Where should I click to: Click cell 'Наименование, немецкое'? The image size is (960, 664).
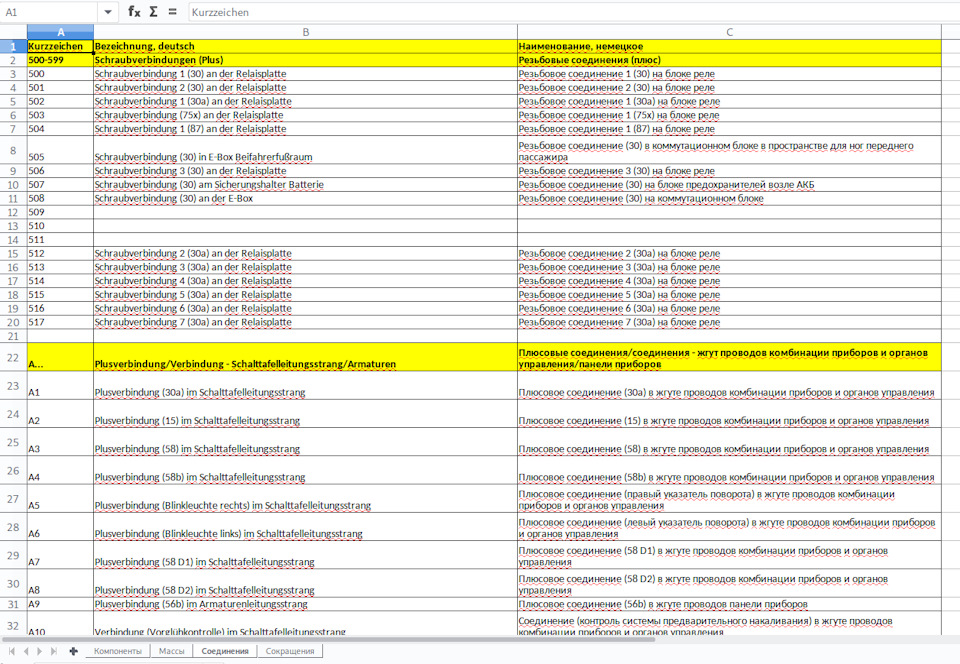tap(729, 46)
